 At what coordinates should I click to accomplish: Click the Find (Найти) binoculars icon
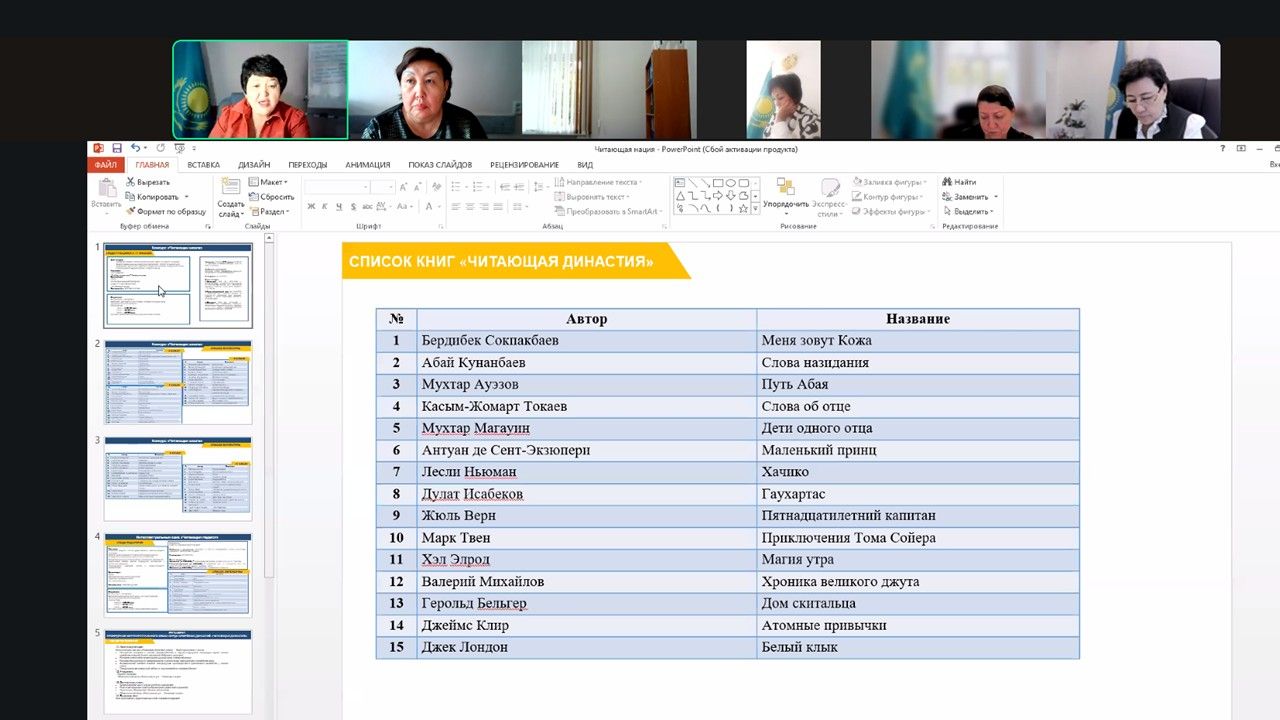(x=946, y=182)
